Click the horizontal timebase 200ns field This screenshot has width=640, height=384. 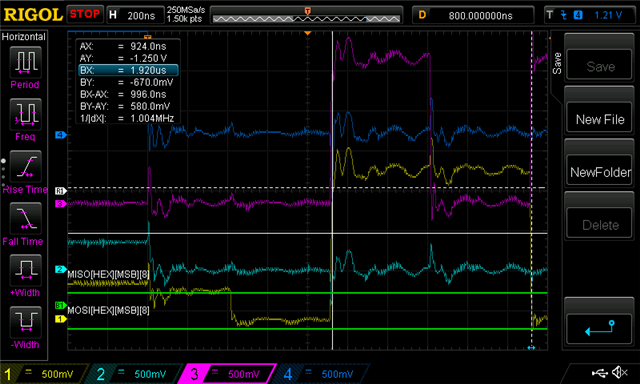pos(135,16)
